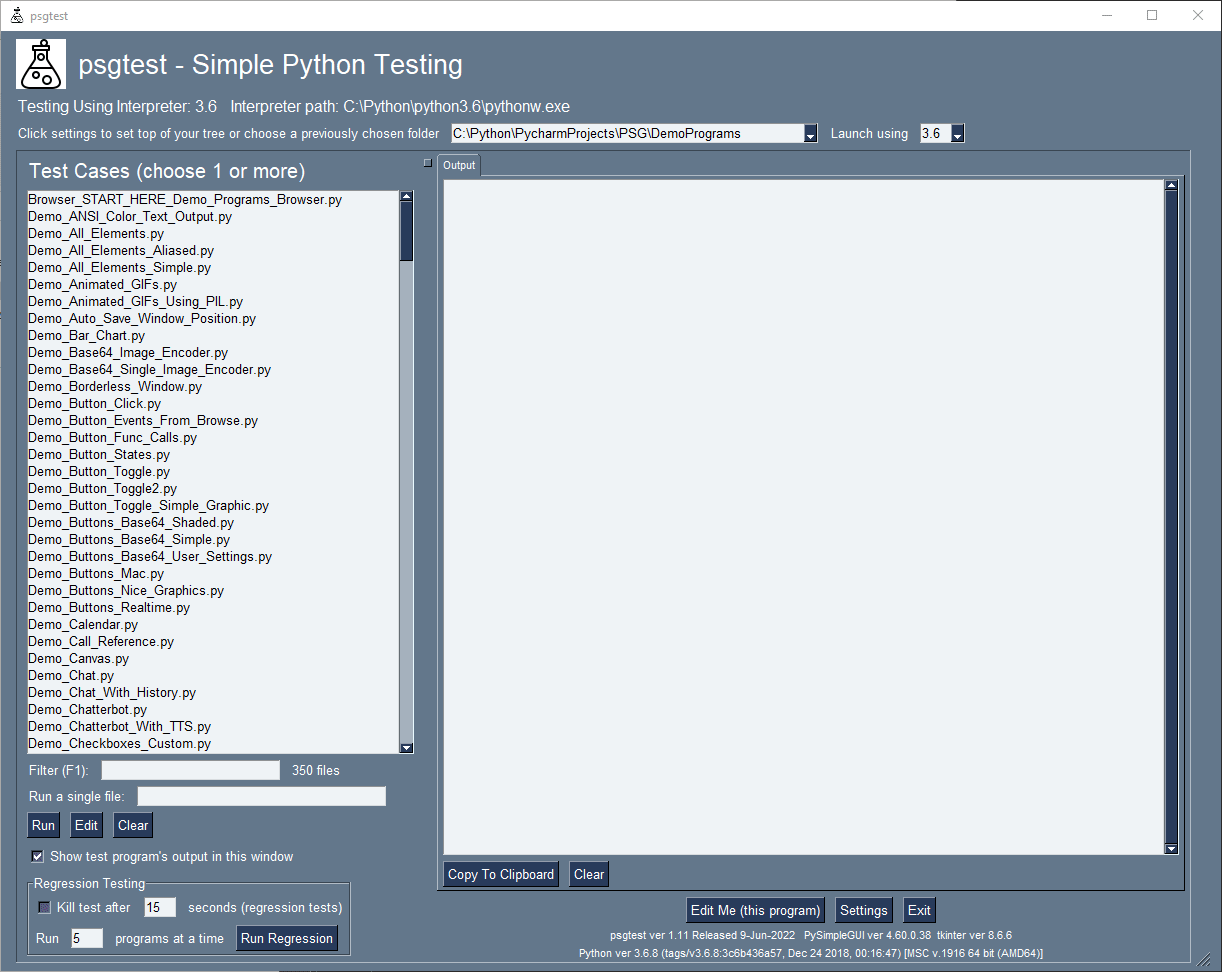Screen dimensions: 1222x972
Task: Click the test list scroll-down arrow
Action: coord(406,747)
